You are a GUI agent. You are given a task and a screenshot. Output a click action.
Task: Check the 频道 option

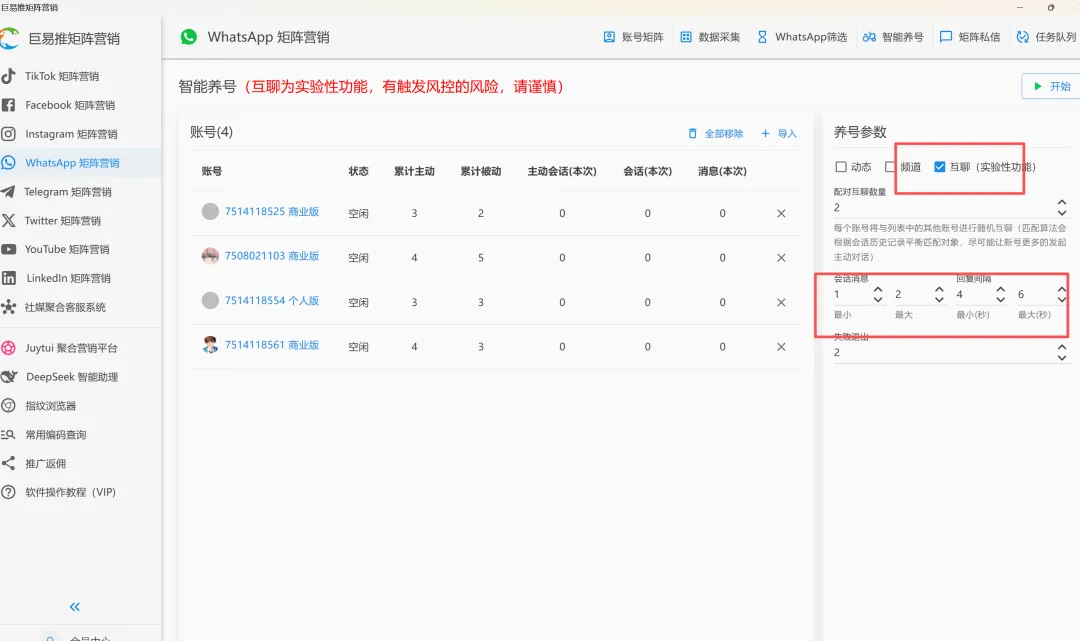(890, 167)
